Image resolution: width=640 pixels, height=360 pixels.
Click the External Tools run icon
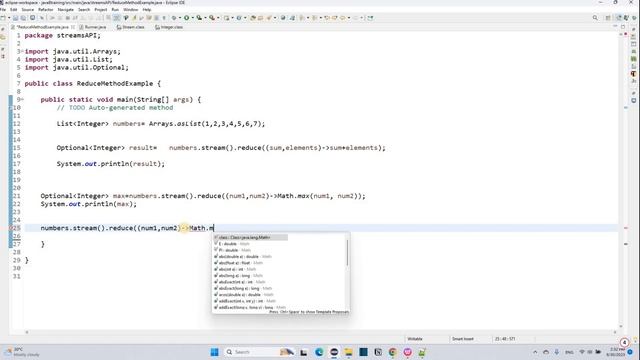[x=212, y=18]
